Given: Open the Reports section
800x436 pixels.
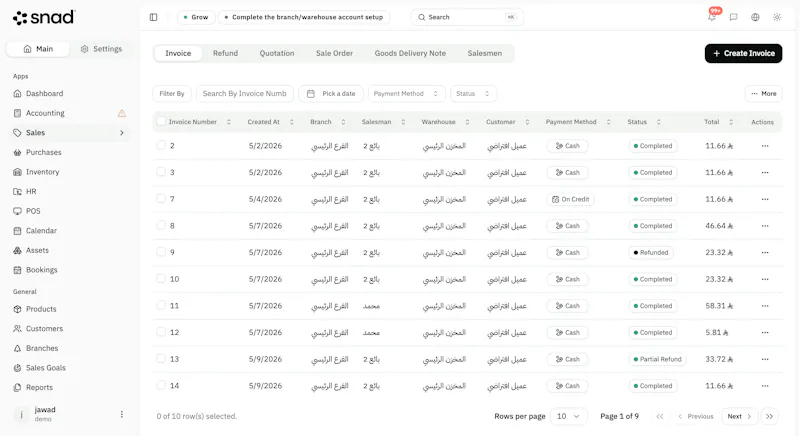Looking at the screenshot, I should (39, 388).
